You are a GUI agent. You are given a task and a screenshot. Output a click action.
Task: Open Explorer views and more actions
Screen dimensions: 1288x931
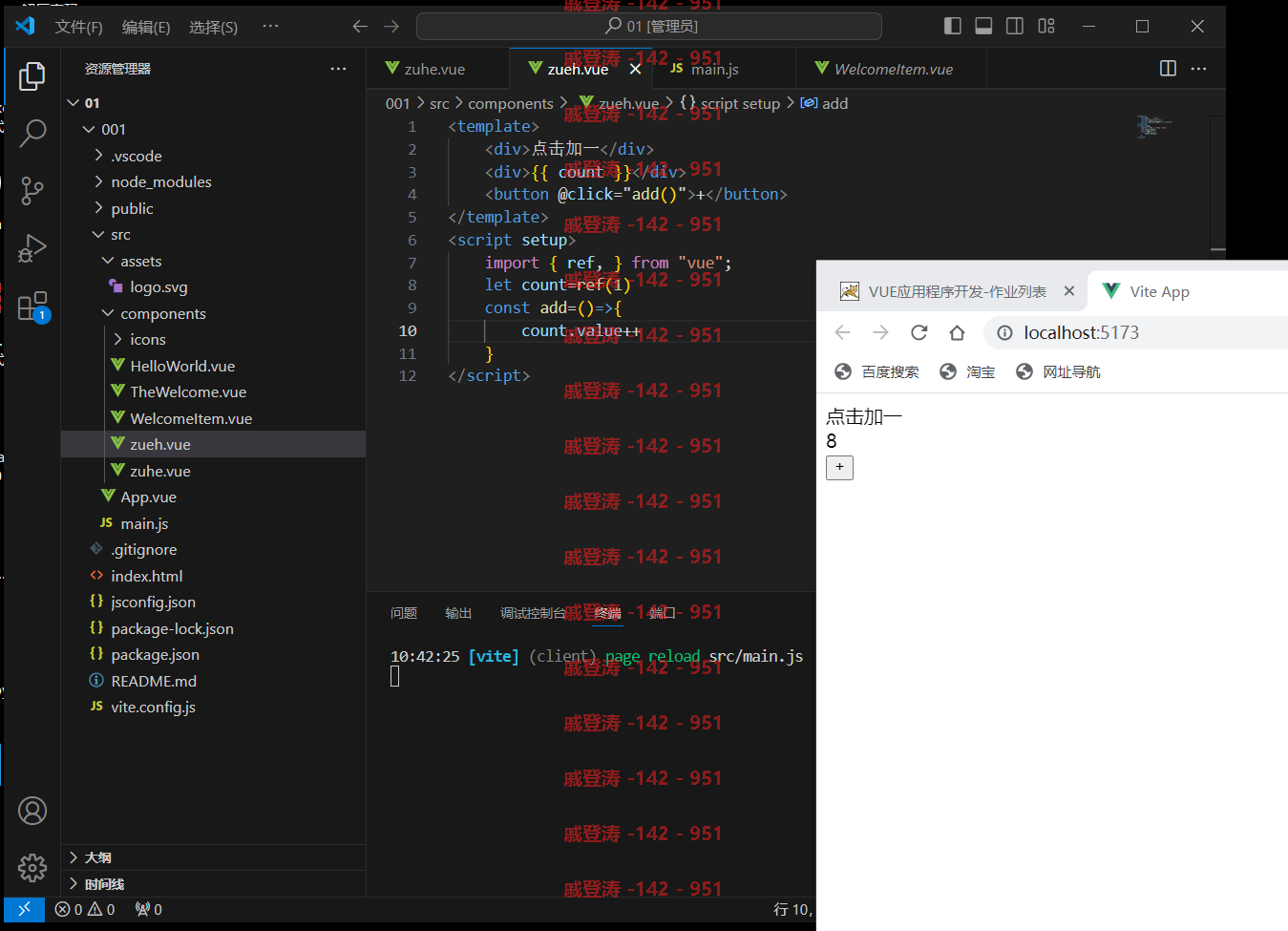click(x=338, y=69)
